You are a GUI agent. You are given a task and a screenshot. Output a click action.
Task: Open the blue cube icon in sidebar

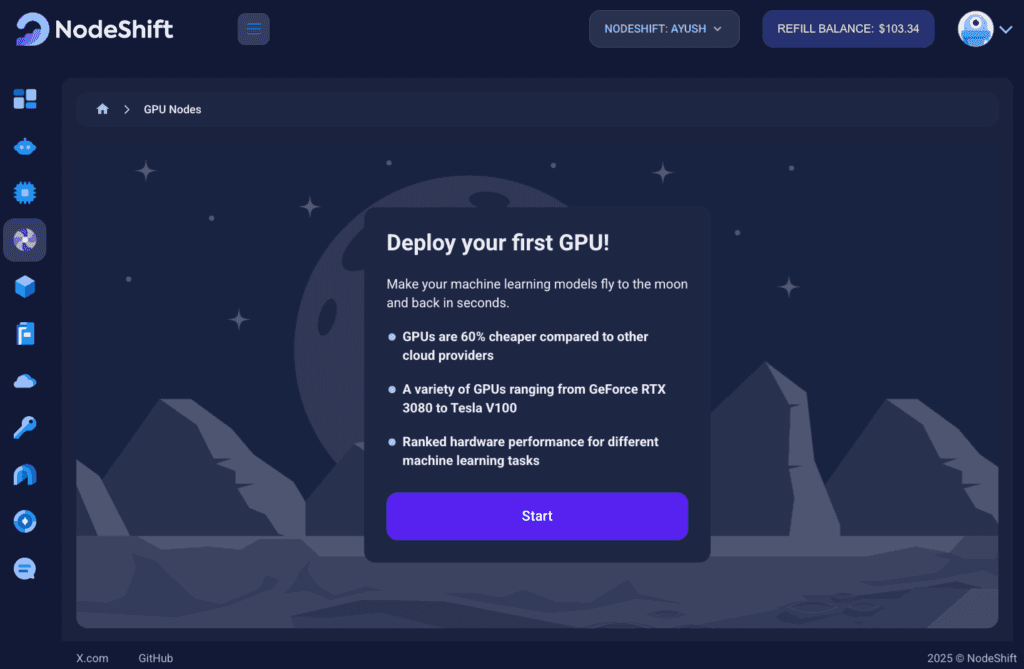point(25,287)
